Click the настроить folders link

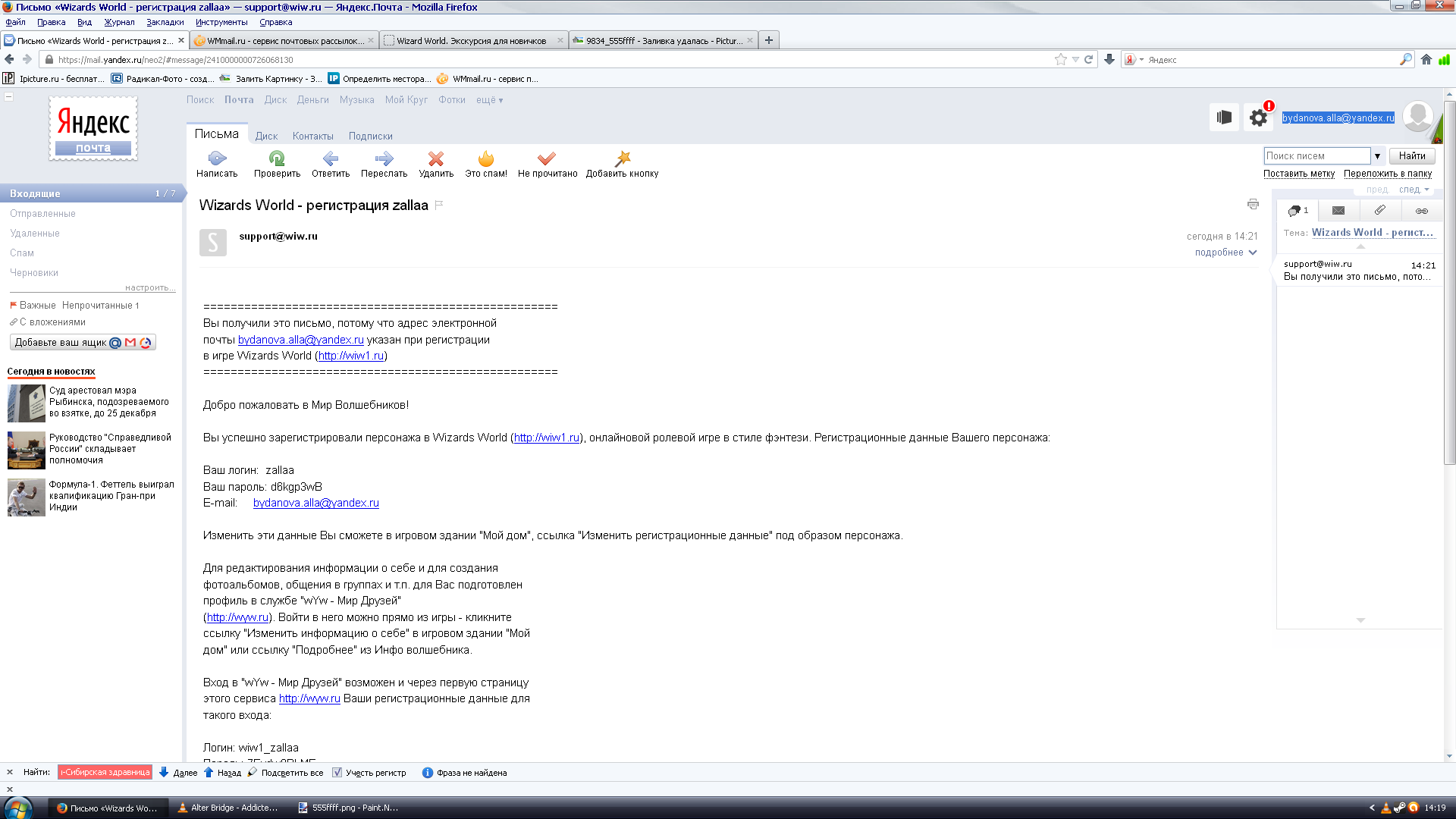150,287
